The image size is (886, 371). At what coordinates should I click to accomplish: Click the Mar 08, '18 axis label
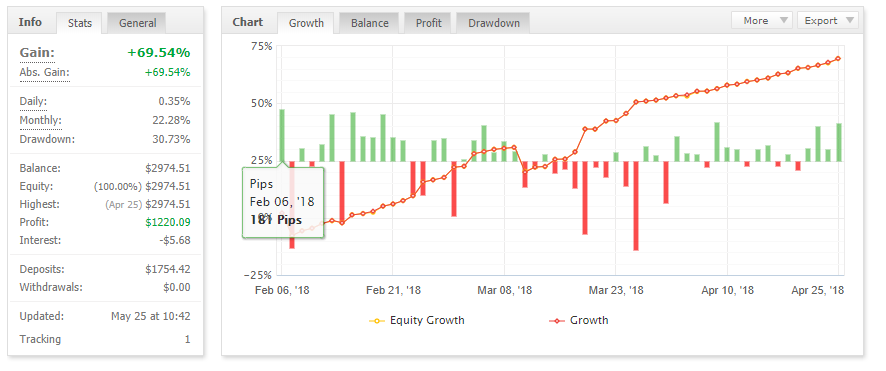click(505, 290)
